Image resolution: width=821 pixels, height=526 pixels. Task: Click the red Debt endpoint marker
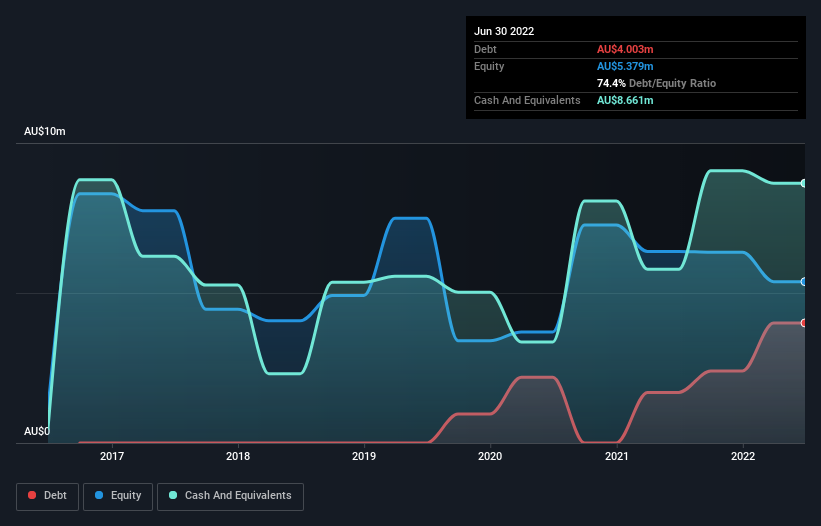tap(804, 323)
